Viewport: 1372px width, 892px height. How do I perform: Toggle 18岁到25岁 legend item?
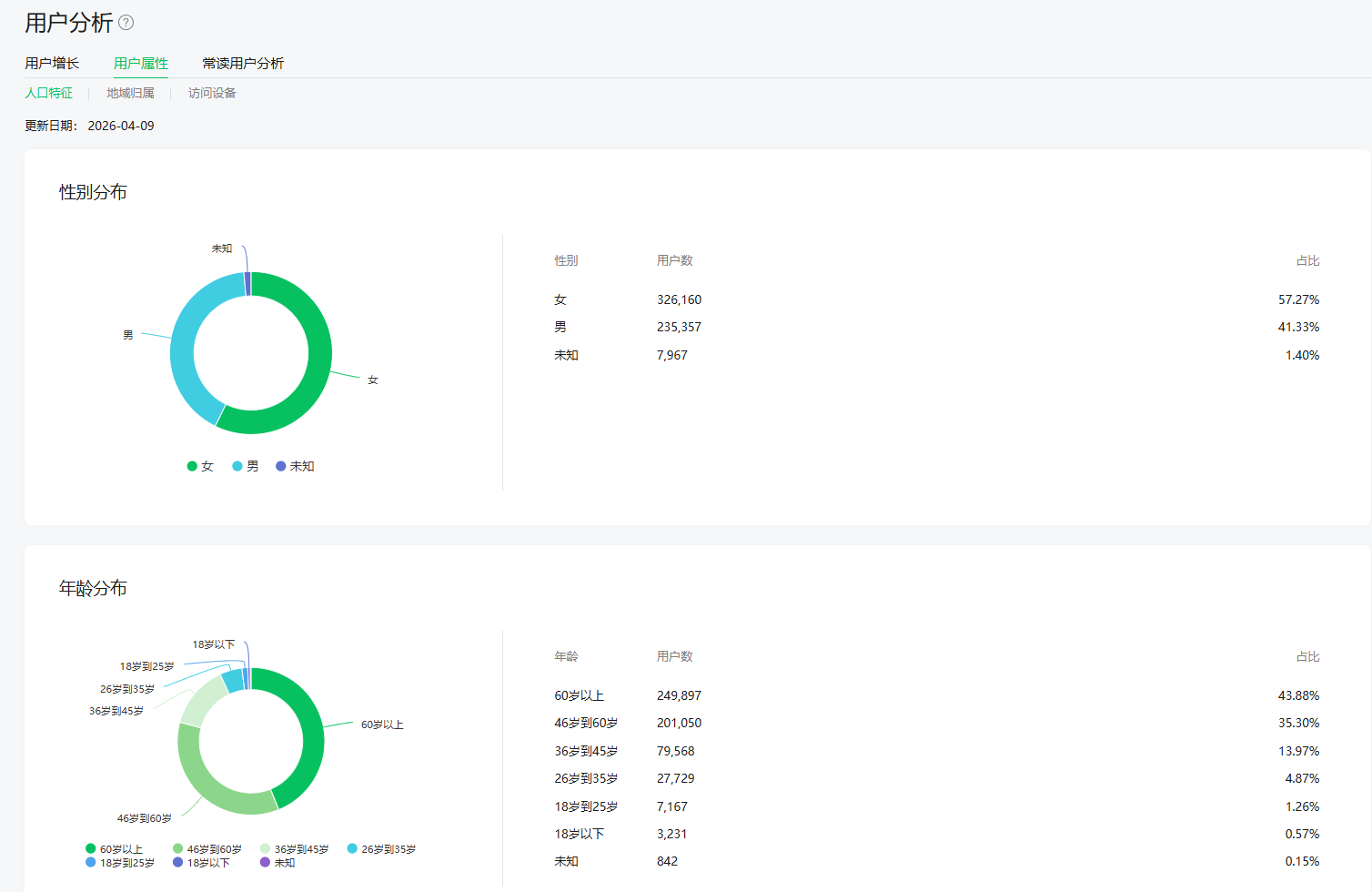coord(120,863)
